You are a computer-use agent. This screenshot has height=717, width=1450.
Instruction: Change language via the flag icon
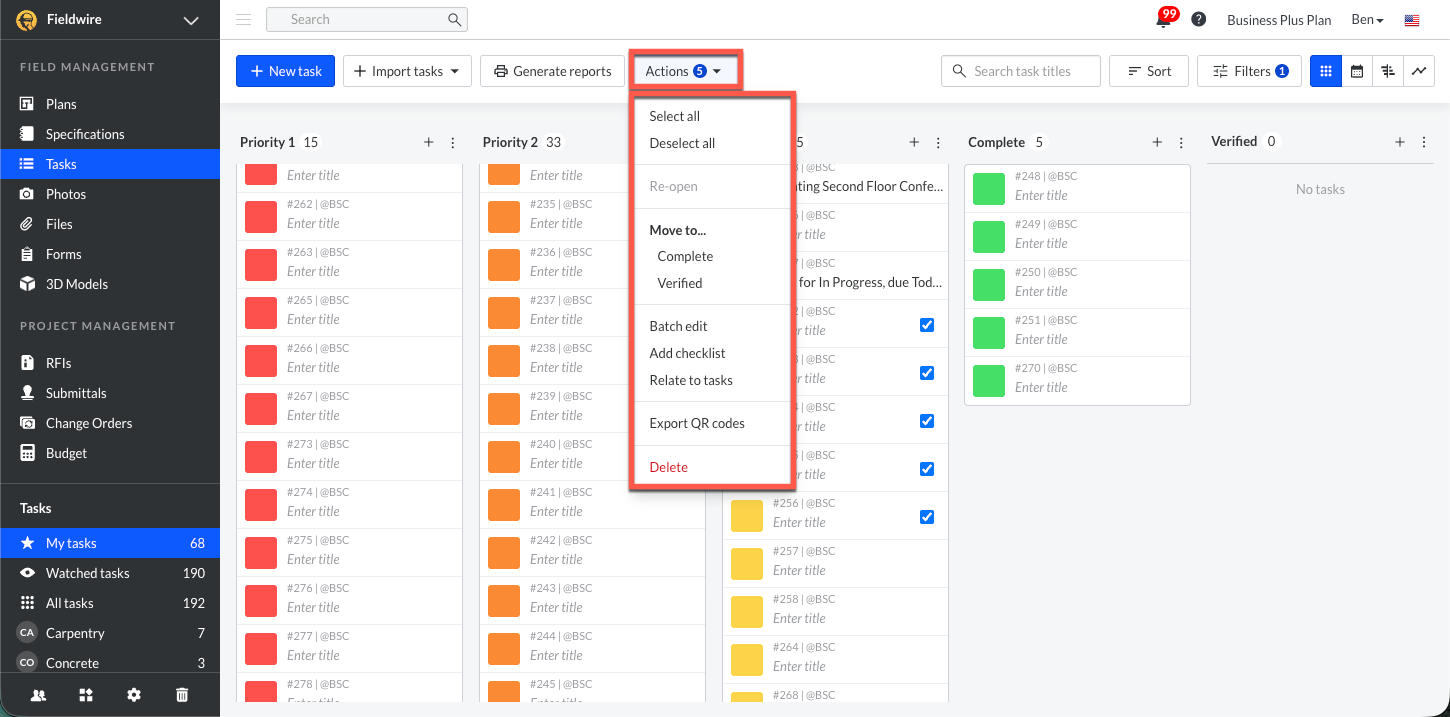click(x=1412, y=20)
